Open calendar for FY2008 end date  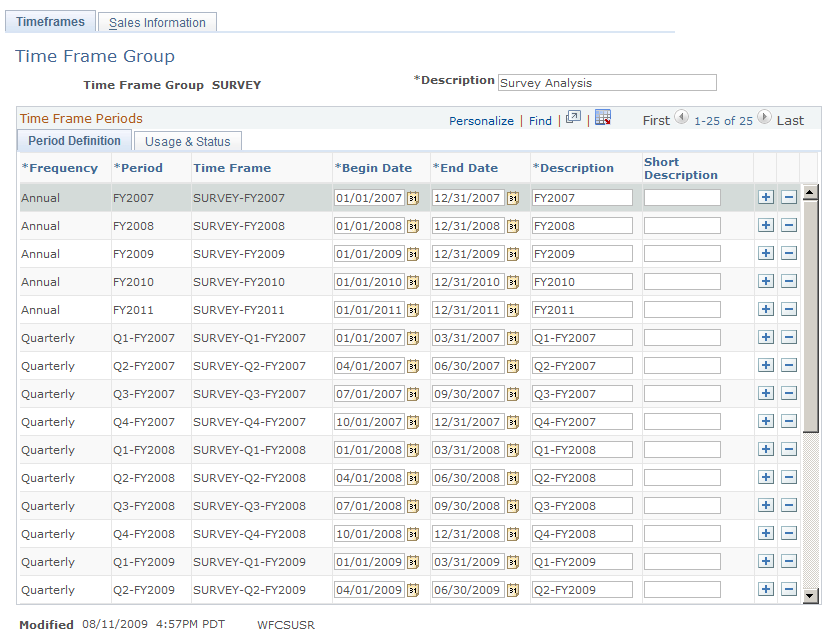[513, 226]
